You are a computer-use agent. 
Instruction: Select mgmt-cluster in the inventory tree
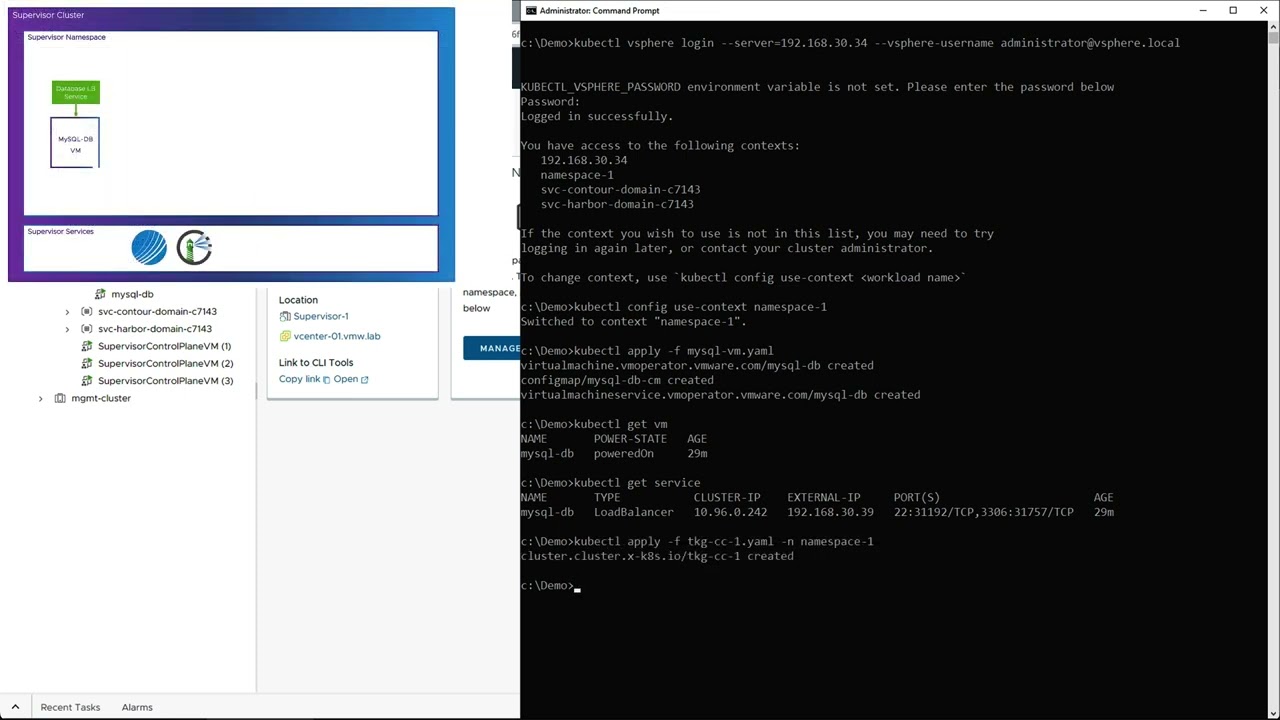point(101,398)
